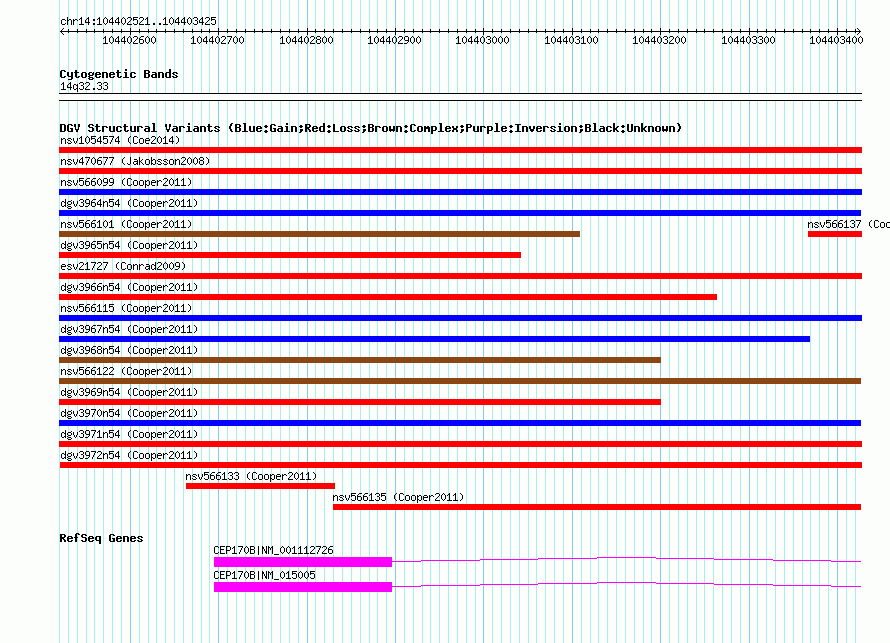
Task: Click the blue dgv3967n54 gain bar
Action: pos(434,339)
